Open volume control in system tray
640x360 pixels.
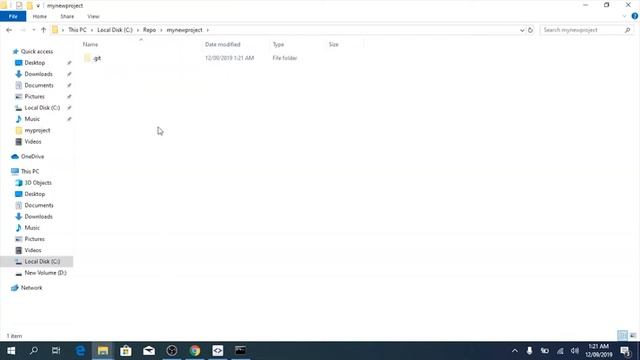pyautogui.click(x=575, y=351)
